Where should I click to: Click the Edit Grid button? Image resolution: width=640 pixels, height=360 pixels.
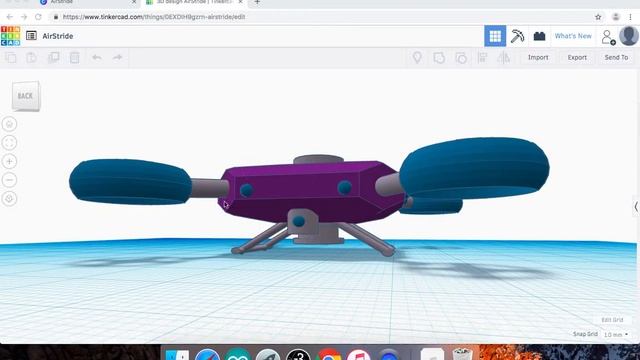pyautogui.click(x=612, y=320)
